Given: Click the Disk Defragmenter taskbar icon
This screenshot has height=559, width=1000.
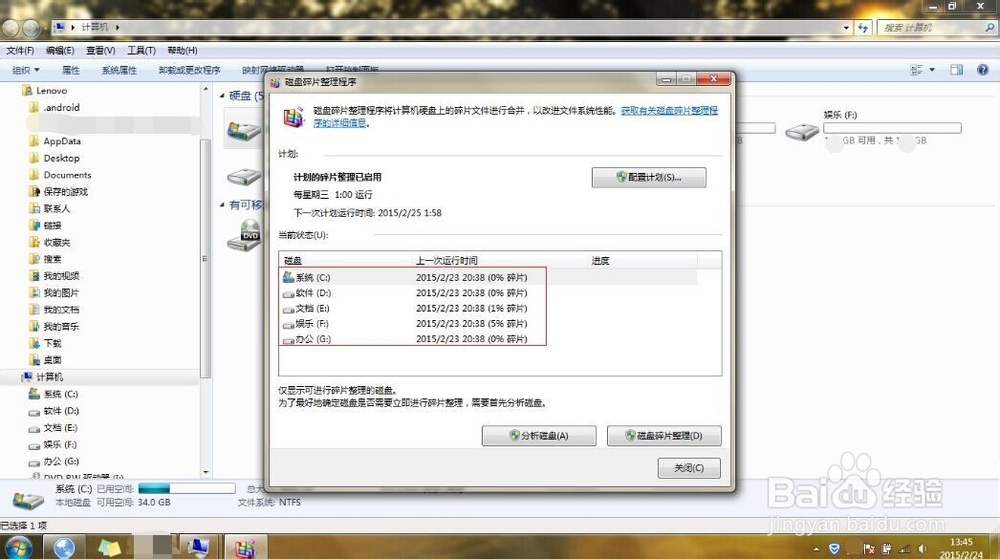Looking at the screenshot, I should 245,547.
